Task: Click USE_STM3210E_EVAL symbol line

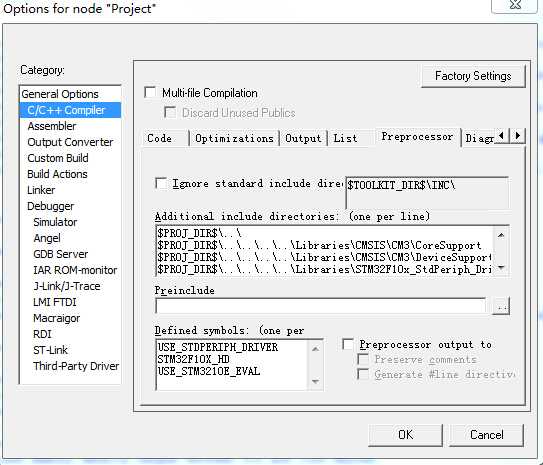Action: (x=209, y=371)
